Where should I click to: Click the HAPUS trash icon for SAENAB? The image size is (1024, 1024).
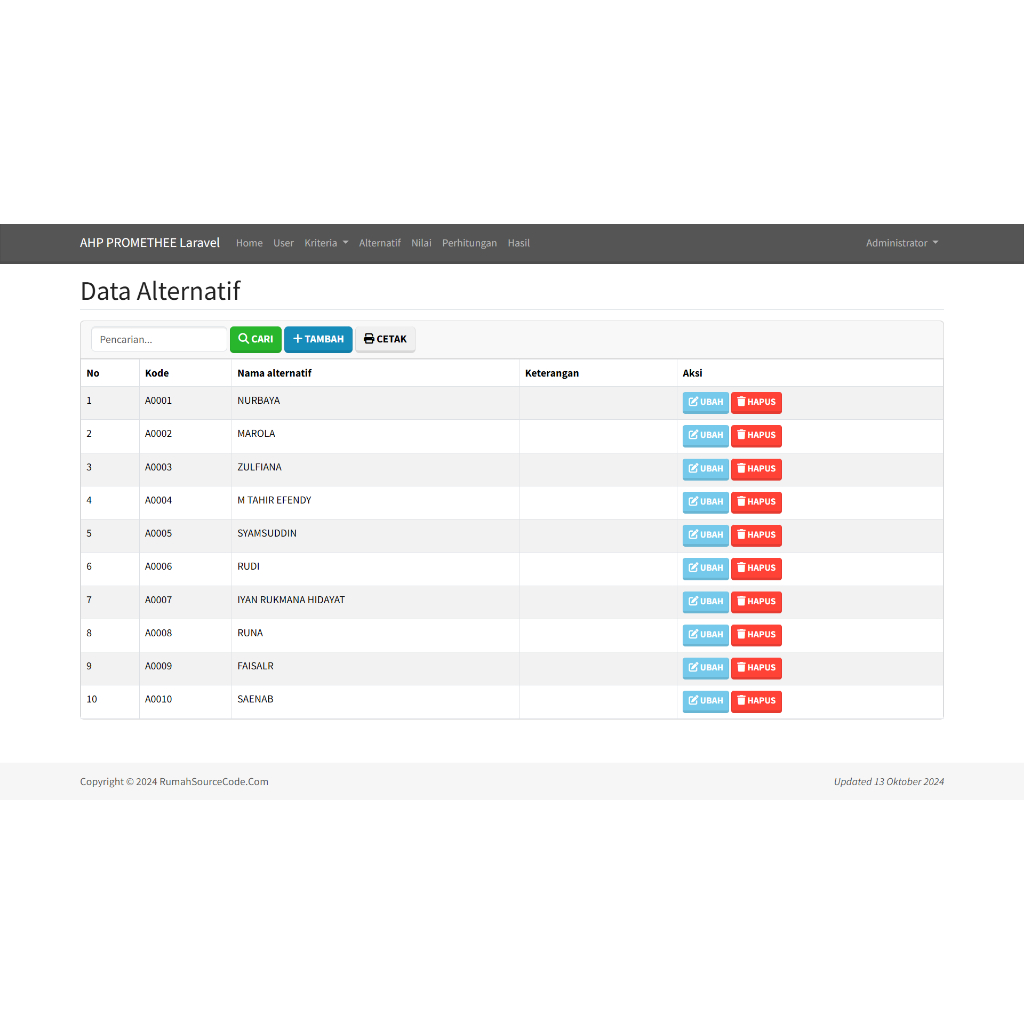(x=740, y=701)
